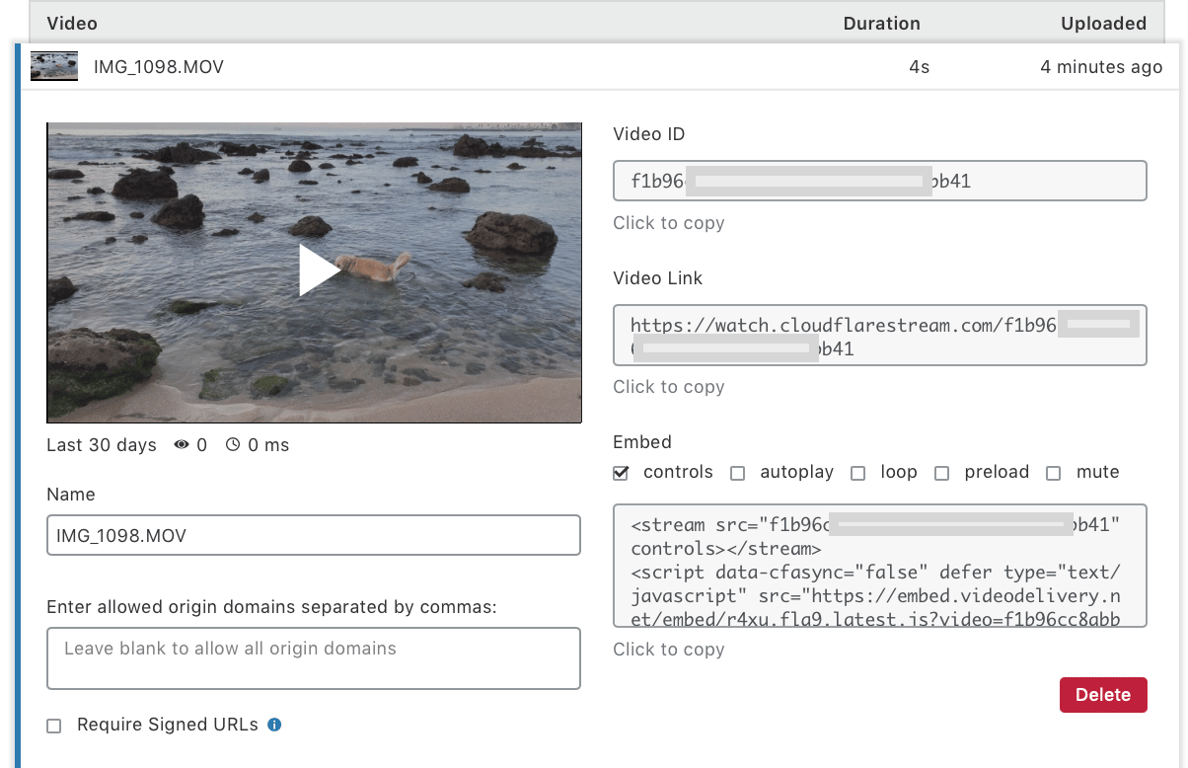1188x768 pixels.
Task: Click the Uploaded column header
Action: tap(1104, 23)
